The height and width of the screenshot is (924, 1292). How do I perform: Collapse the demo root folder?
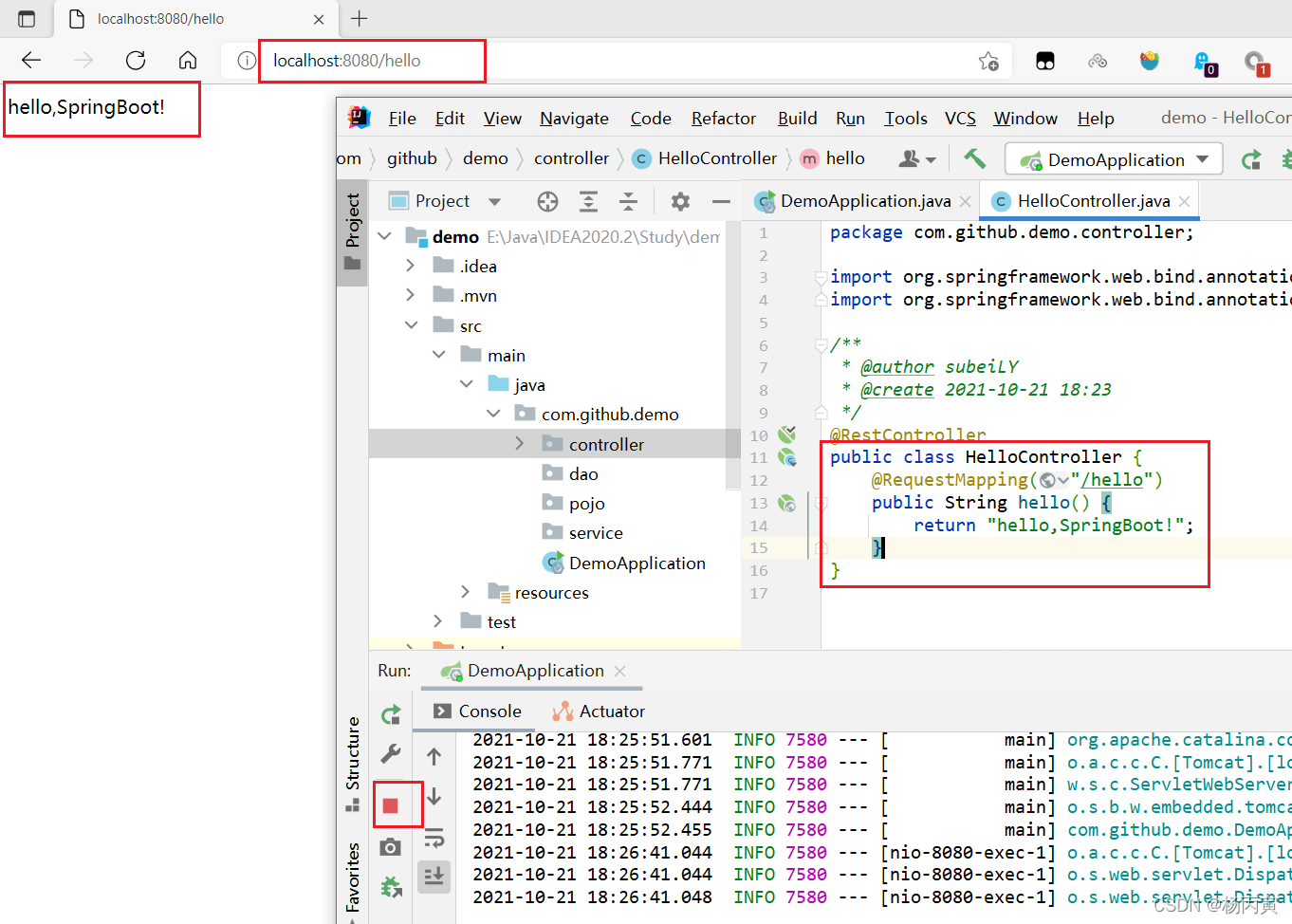[384, 236]
